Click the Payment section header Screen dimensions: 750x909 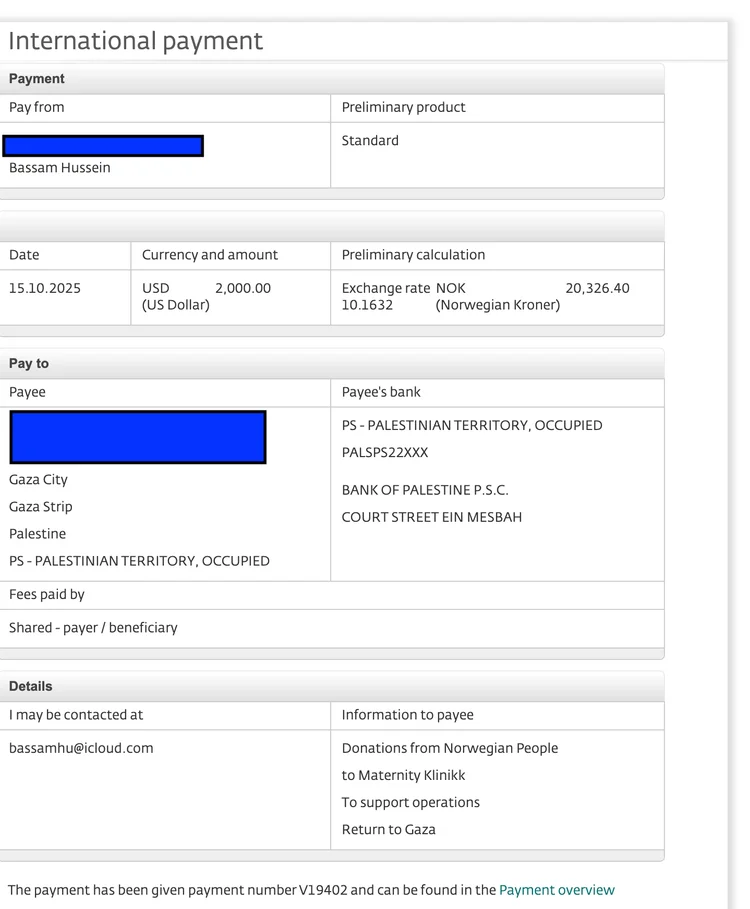[x=37, y=79]
